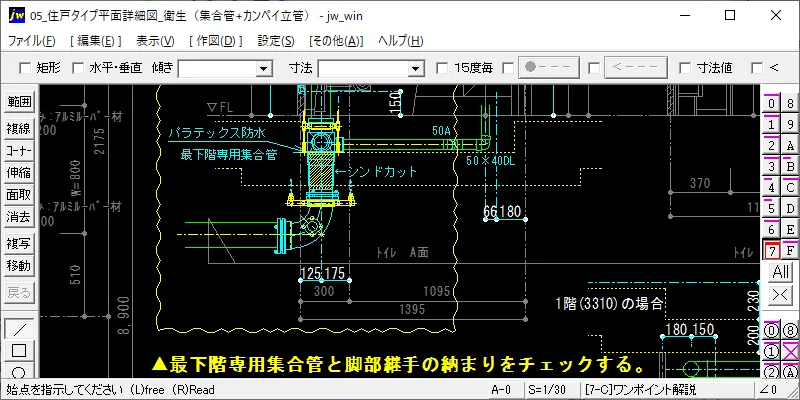Click layer group button ⑧
This screenshot has width=800, height=400.
coord(790,330)
